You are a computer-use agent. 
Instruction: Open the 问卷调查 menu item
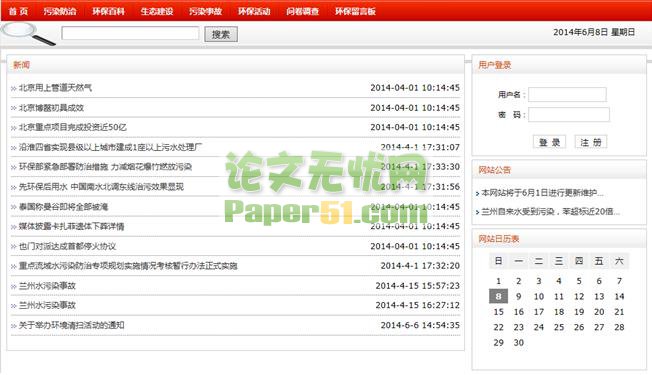point(303,11)
